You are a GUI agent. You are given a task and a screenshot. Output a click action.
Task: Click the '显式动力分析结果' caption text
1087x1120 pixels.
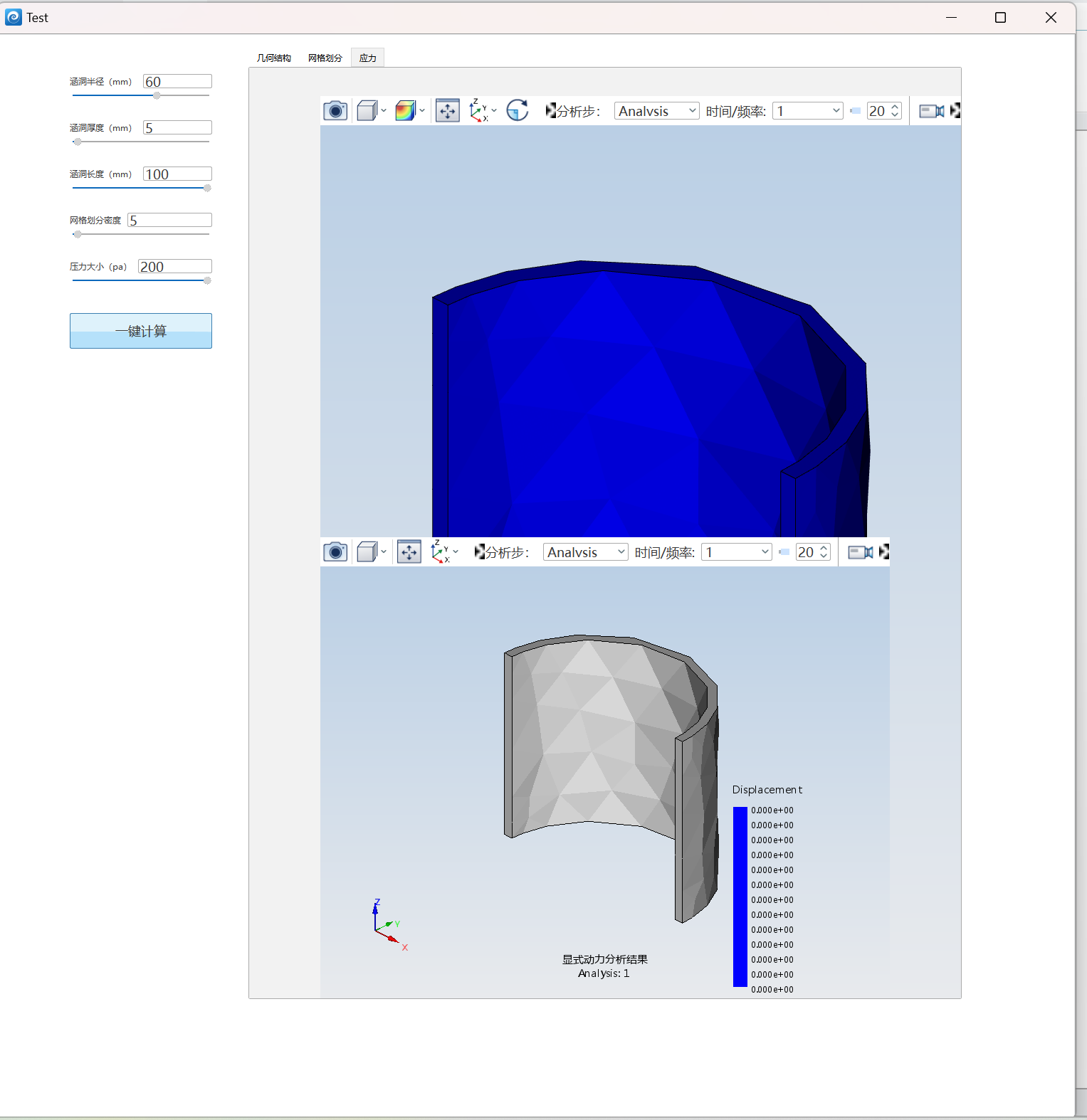605,959
